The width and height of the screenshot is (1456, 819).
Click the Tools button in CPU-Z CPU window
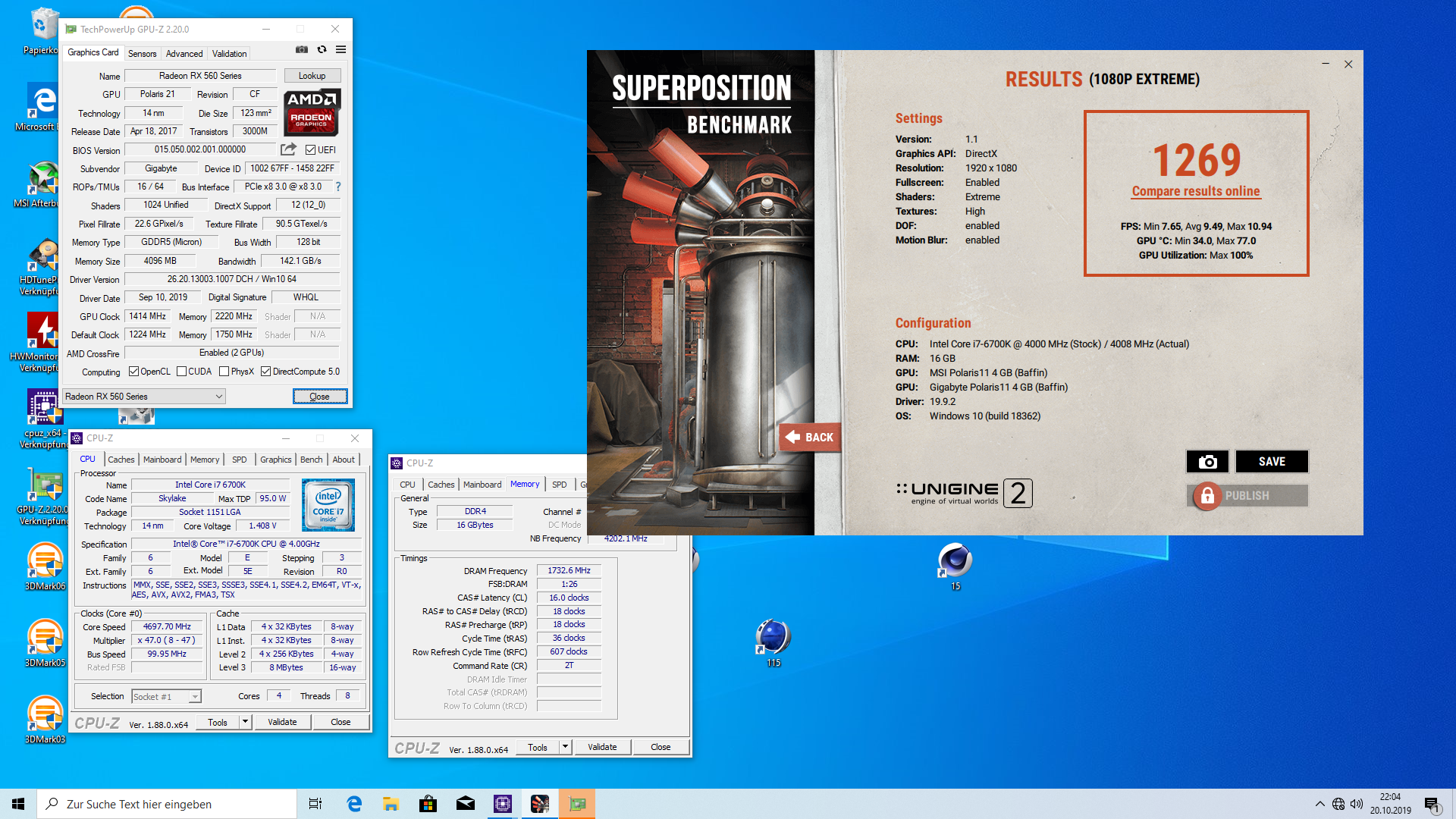tap(218, 722)
